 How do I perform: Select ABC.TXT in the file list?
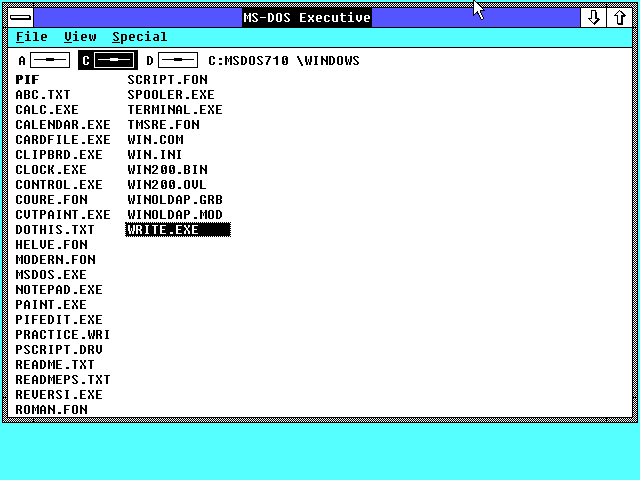(43, 95)
